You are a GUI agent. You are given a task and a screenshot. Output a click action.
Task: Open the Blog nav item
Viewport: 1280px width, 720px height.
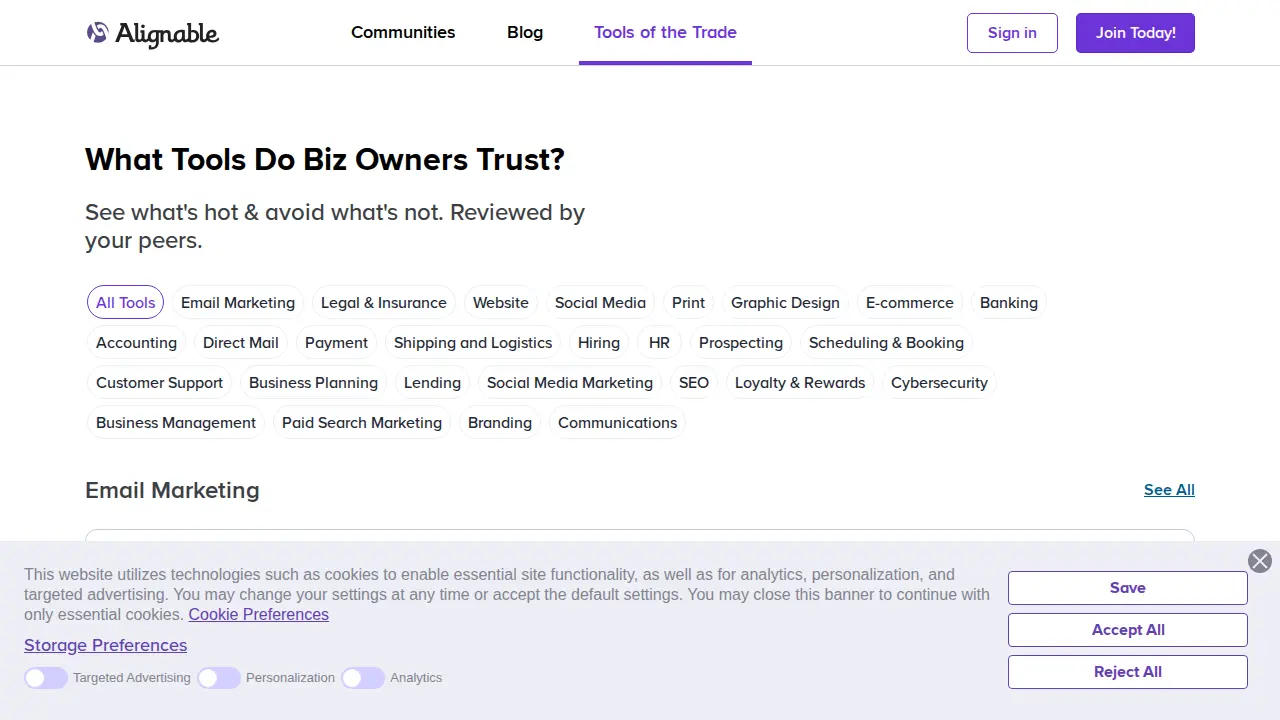click(x=525, y=32)
